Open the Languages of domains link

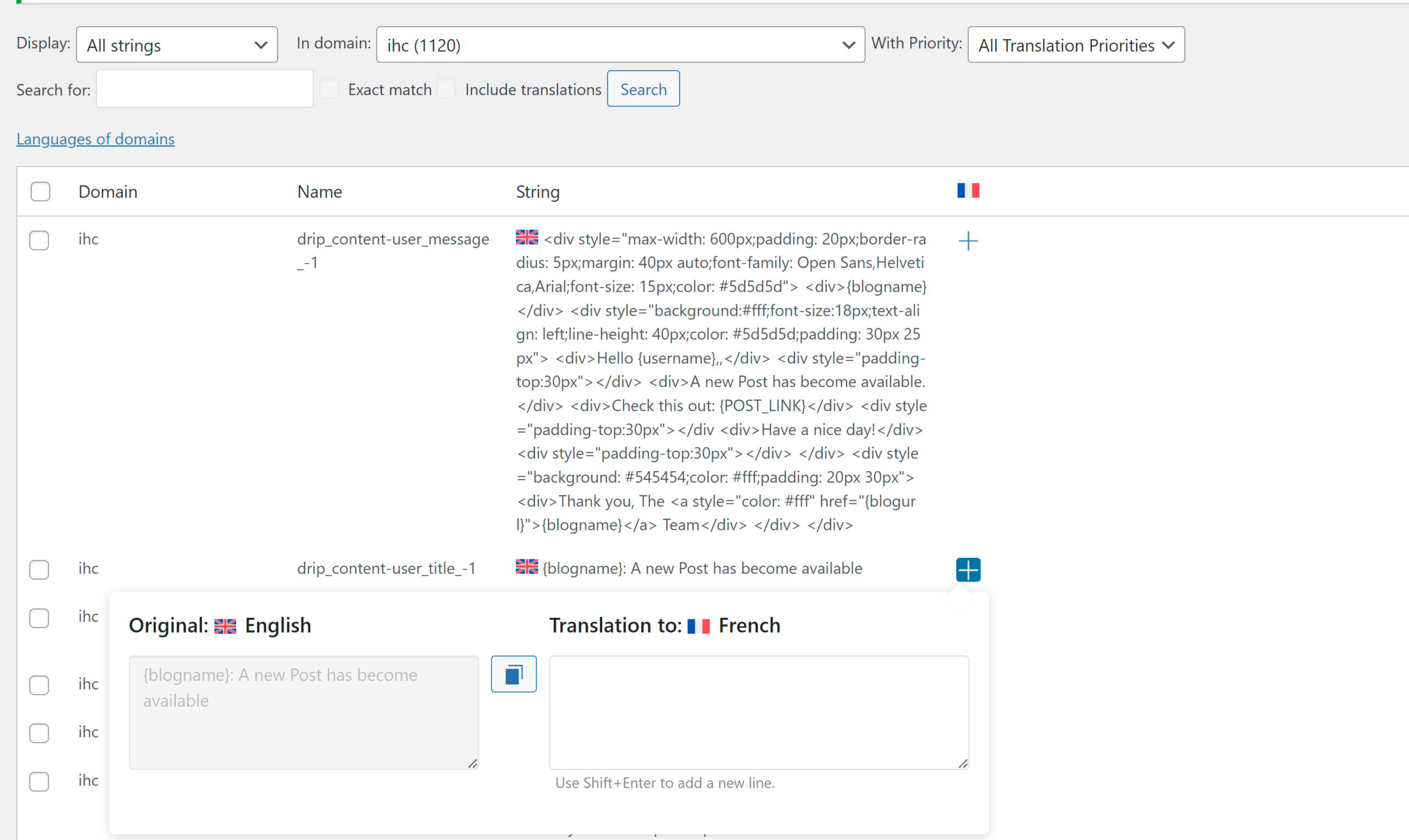pyautogui.click(x=96, y=139)
